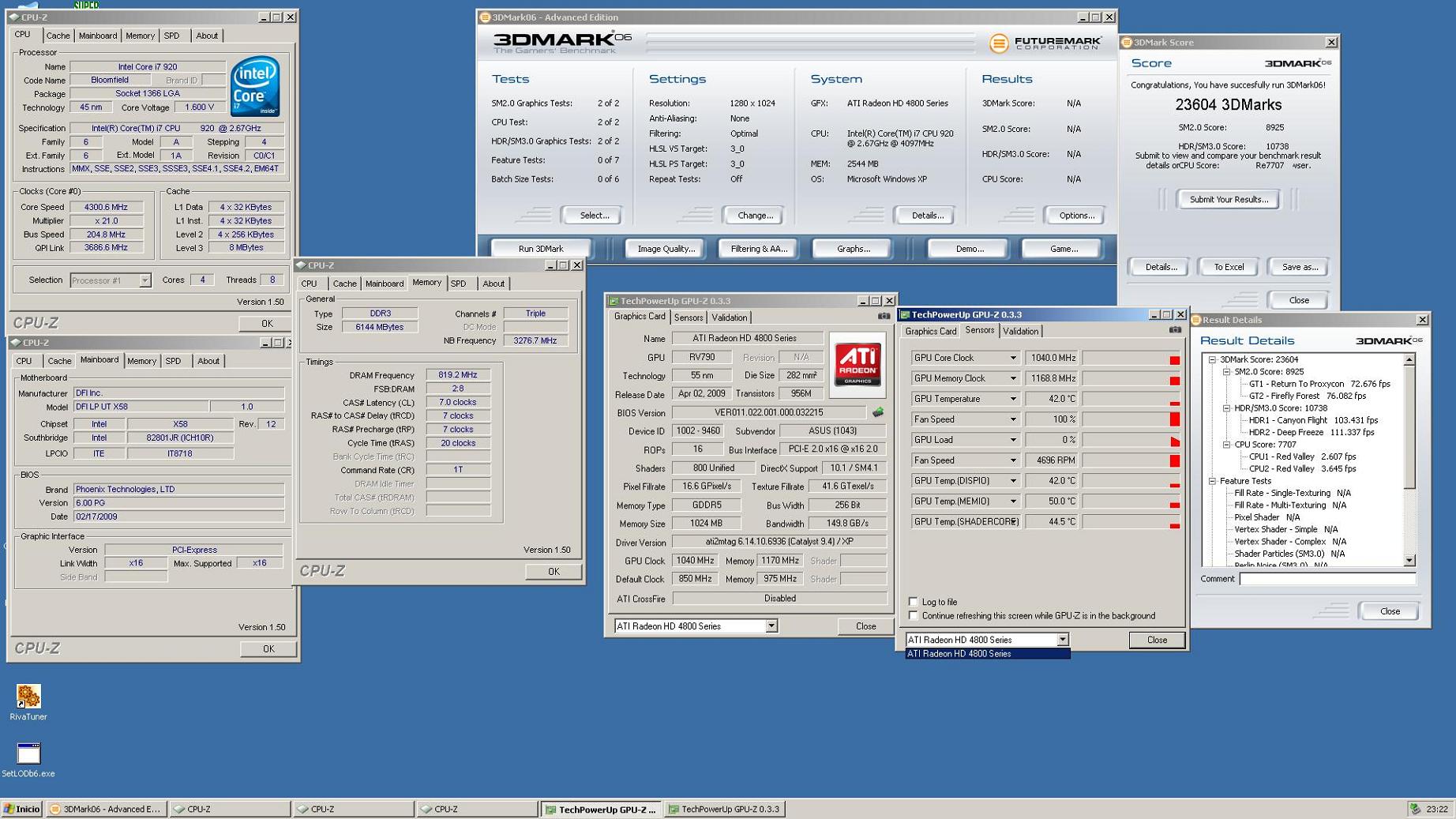Open GPU Temp.(MEMIO) sensor dropdown

[x=1013, y=502]
